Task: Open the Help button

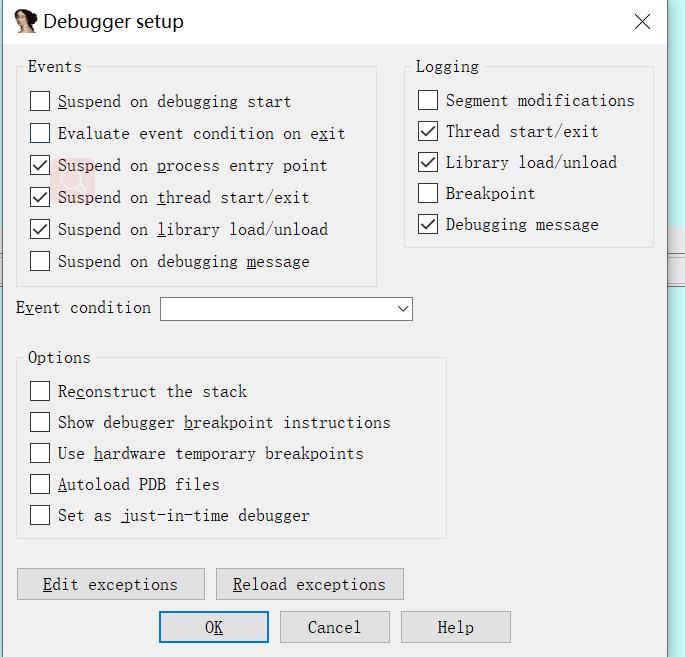Action: 456,627
